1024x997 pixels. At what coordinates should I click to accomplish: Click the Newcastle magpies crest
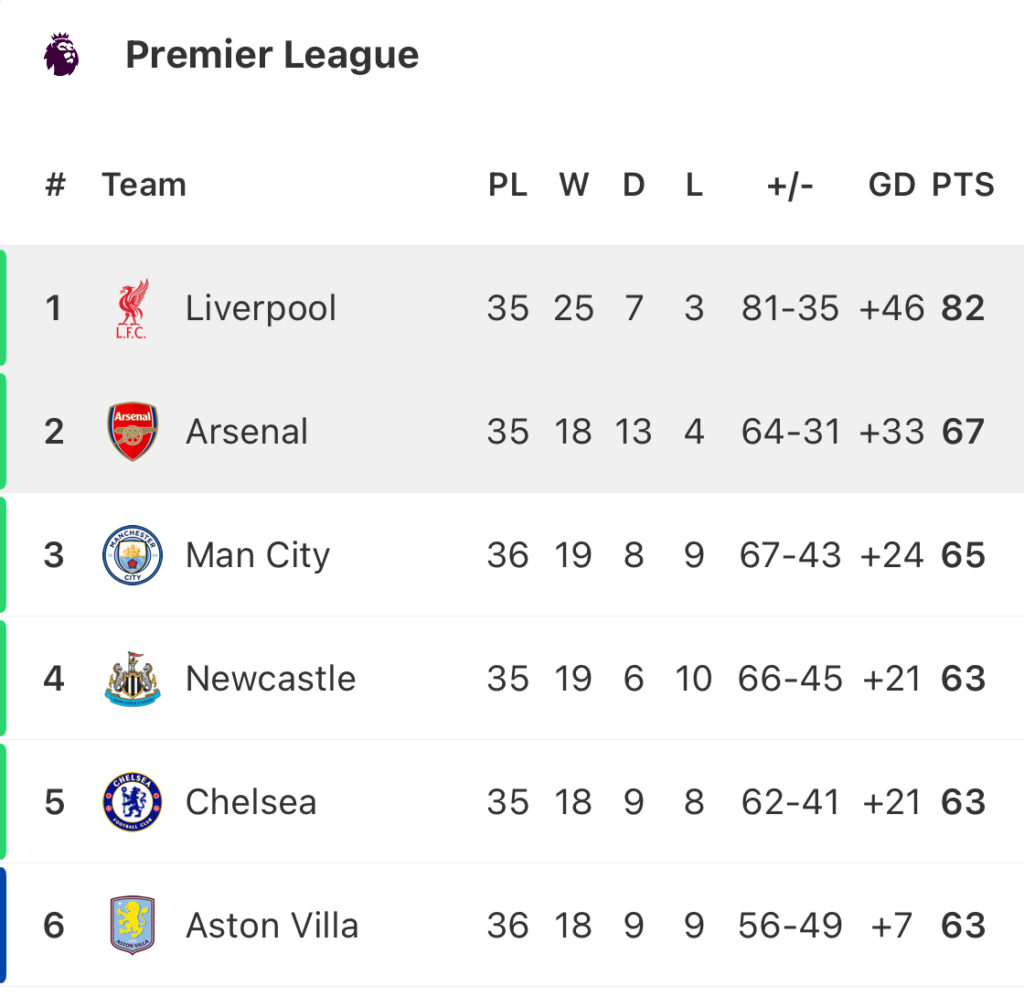(x=133, y=678)
